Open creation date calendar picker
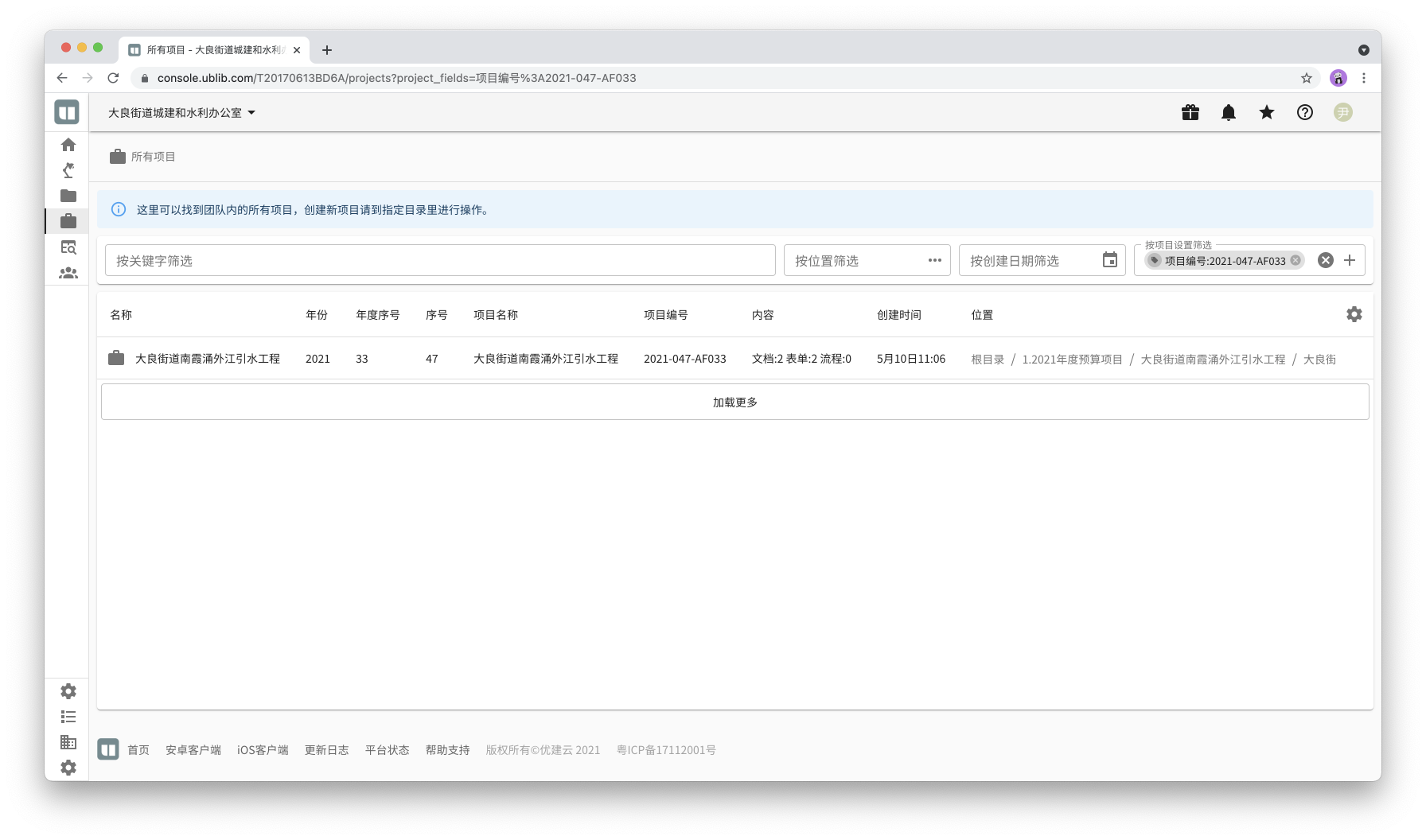This screenshot has height=840, width=1426. [1109, 260]
